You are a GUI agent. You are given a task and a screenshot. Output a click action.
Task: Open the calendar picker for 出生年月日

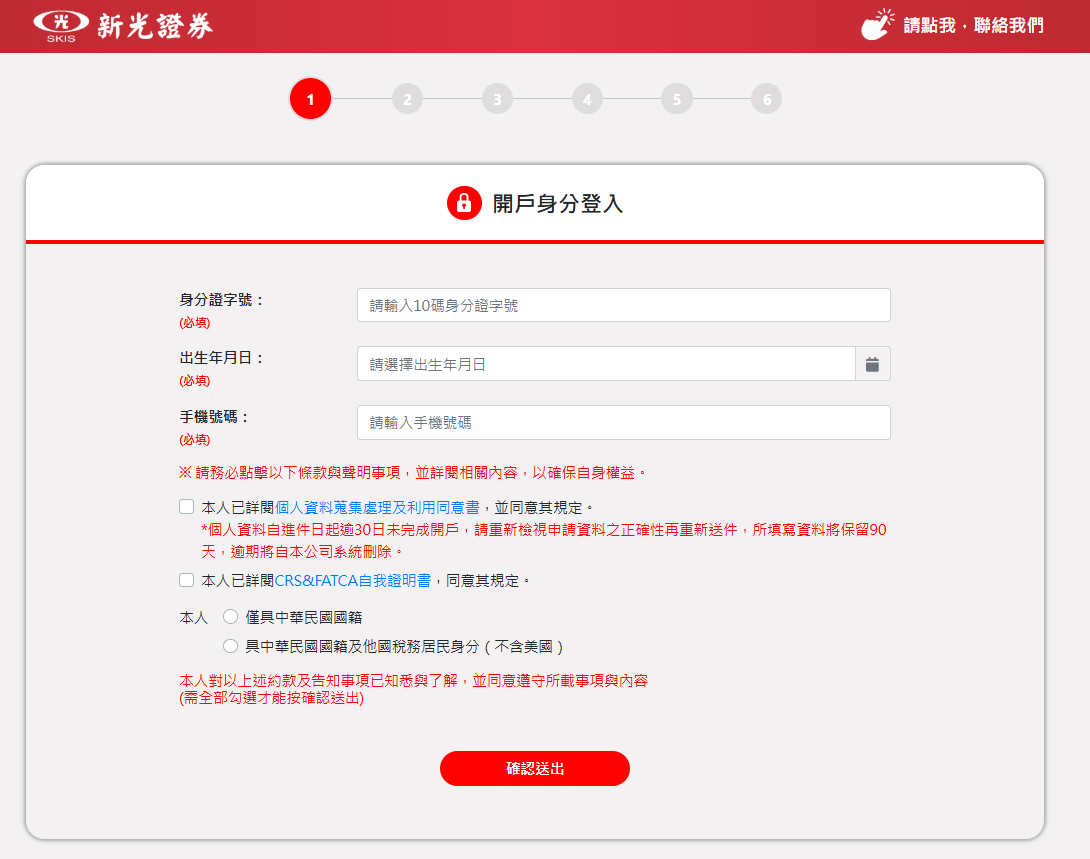point(872,364)
